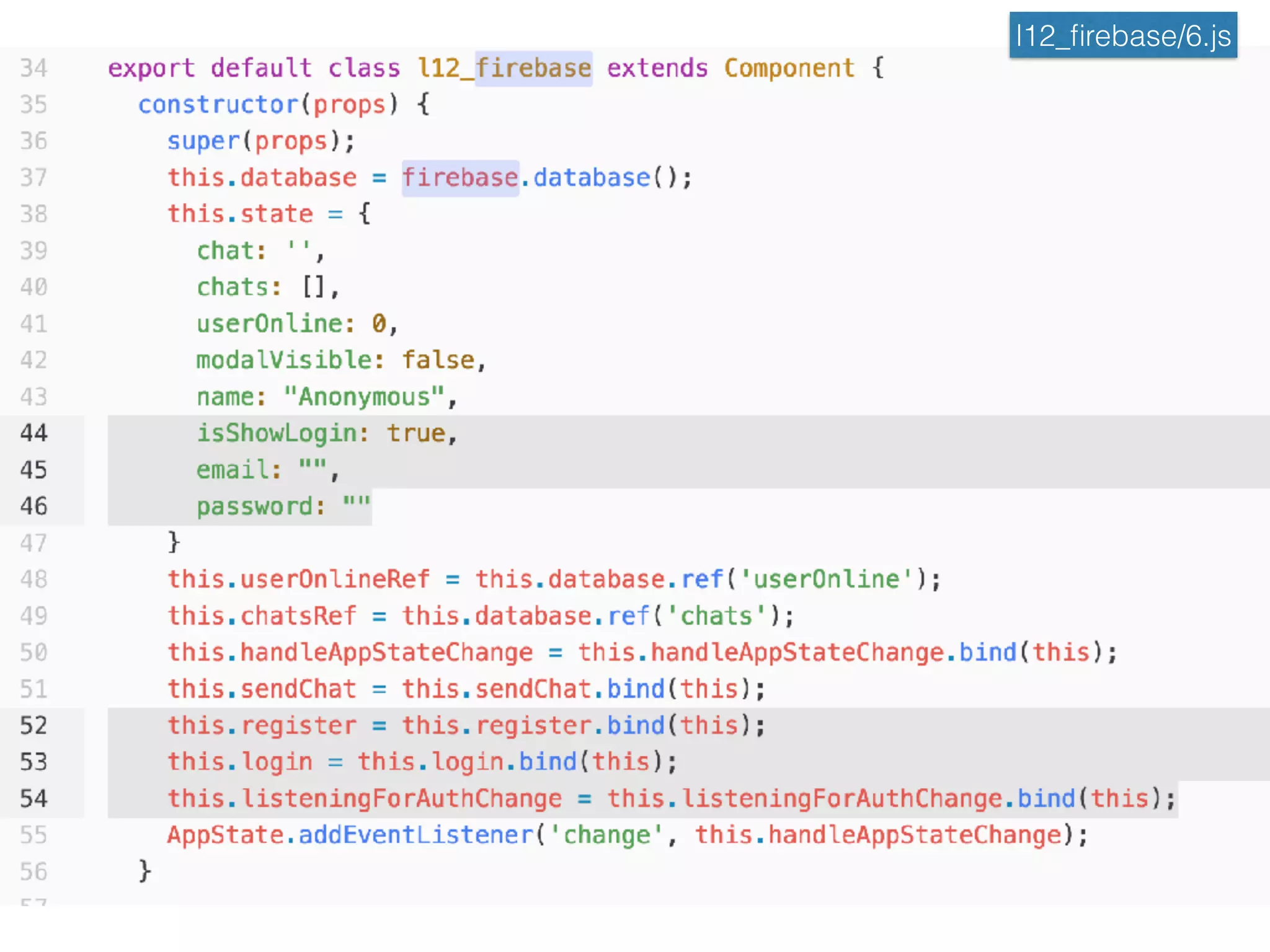Image resolution: width=1270 pixels, height=952 pixels.
Task: Click line number 56 in gutter
Action: (x=33, y=871)
